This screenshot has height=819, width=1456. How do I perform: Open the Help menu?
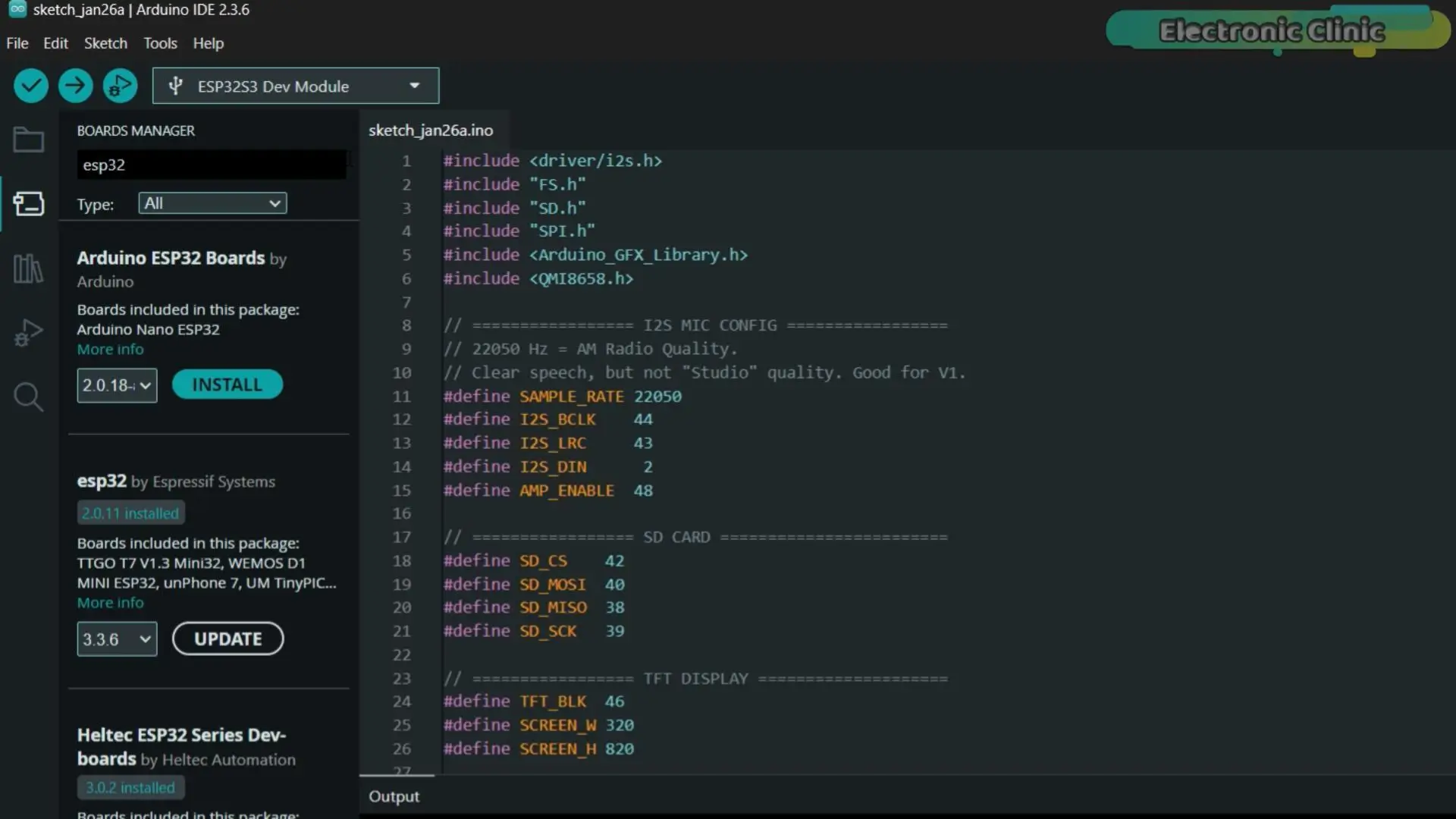[208, 43]
